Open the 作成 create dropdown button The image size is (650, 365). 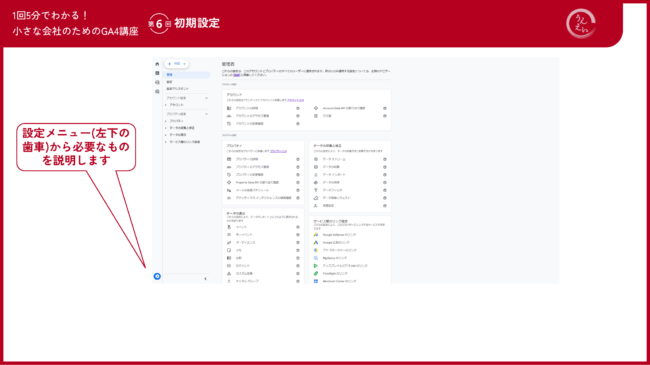pyautogui.click(x=177, y=64)
